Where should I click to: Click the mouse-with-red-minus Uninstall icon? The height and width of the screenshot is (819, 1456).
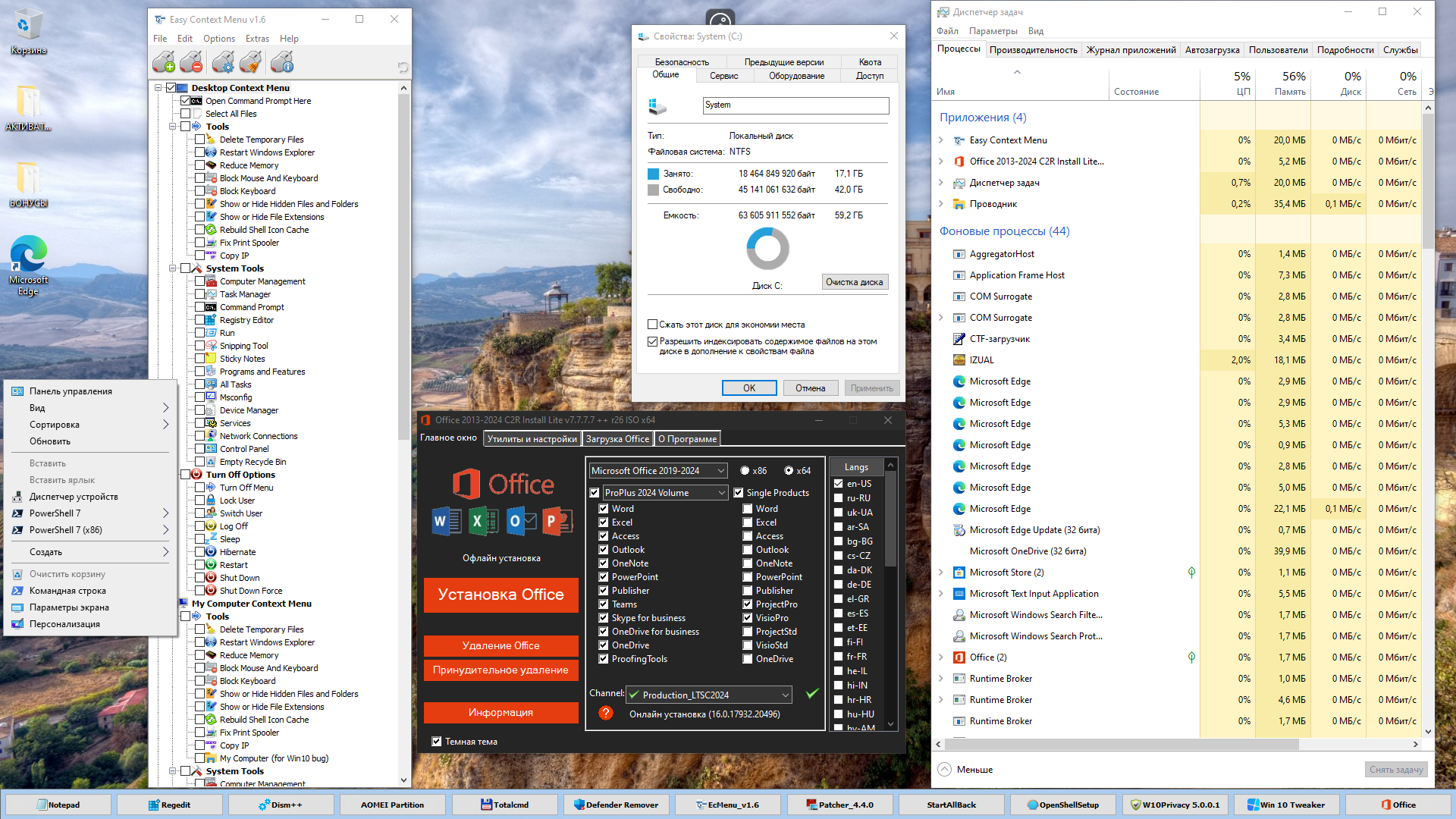(192, 62)
